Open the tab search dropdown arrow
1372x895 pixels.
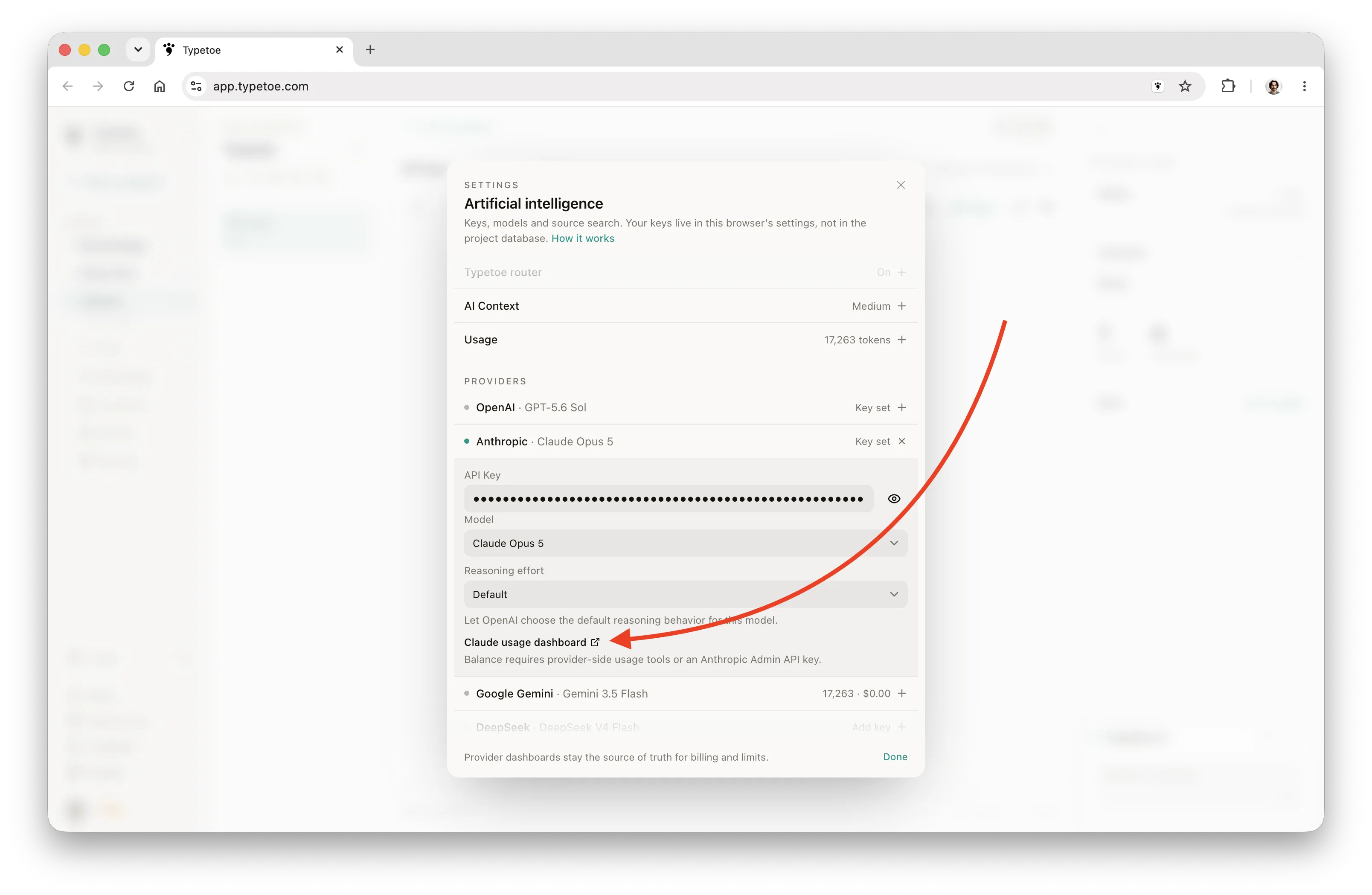(x=138, y=49)
